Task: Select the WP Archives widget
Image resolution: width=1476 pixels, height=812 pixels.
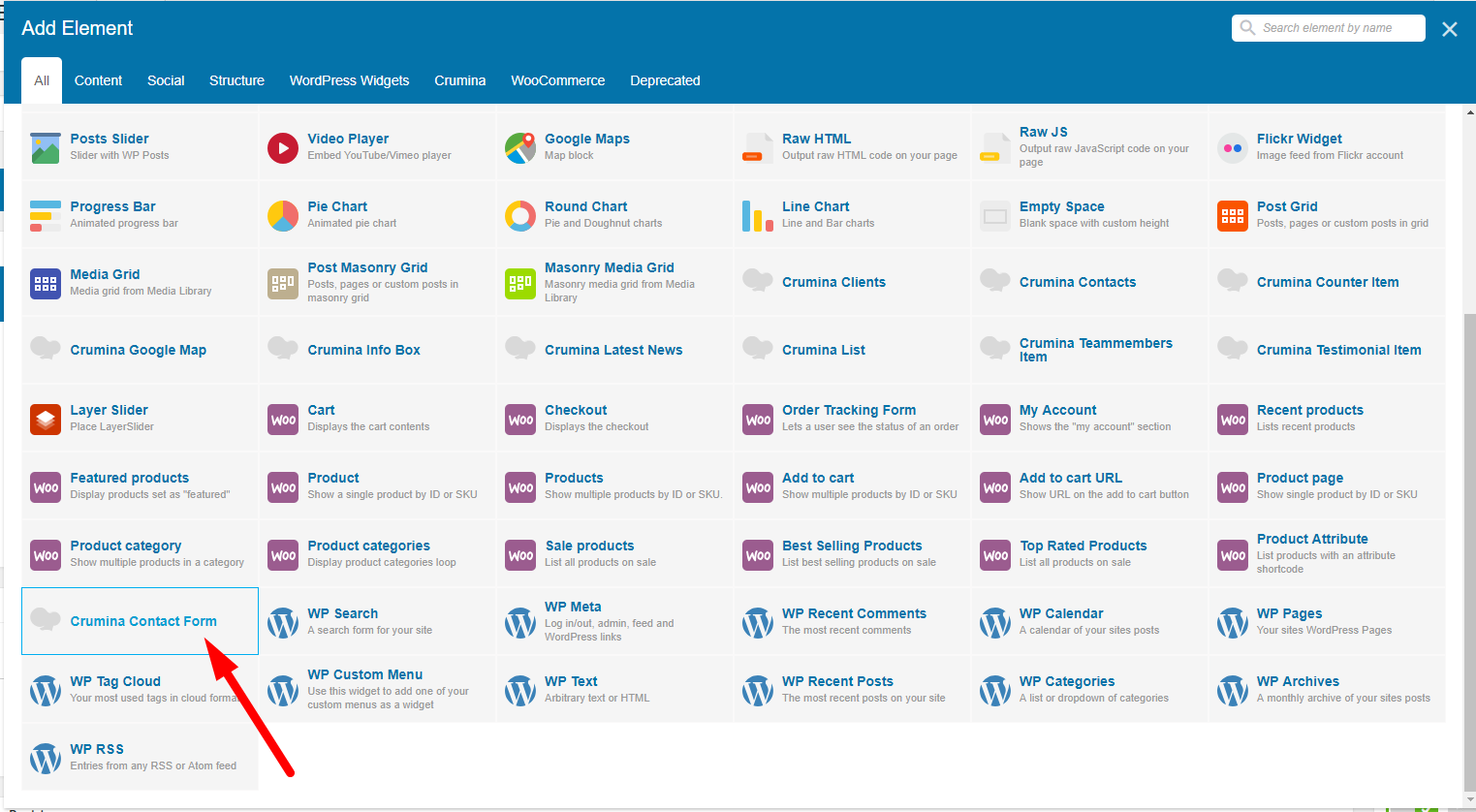Action: 1327,689
